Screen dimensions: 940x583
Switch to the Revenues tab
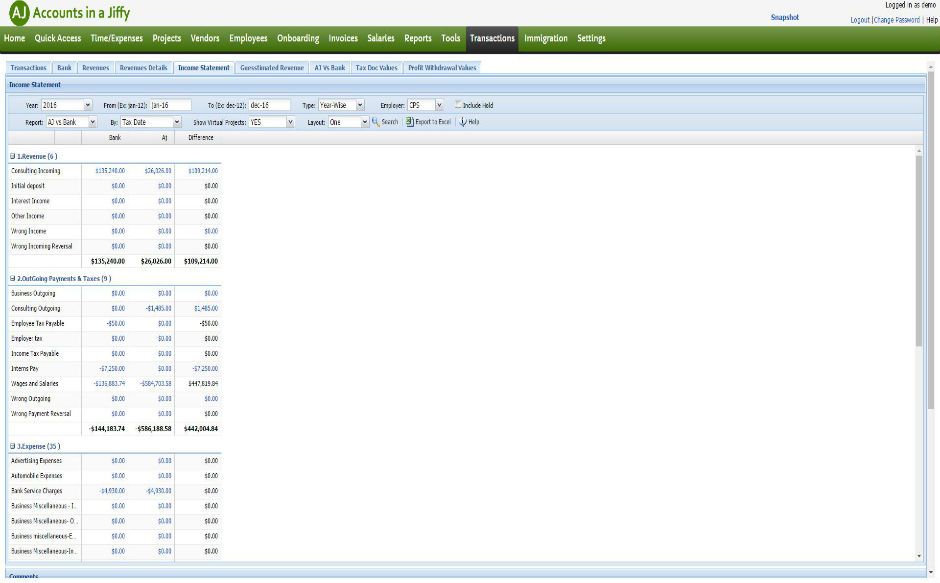point(95,68)
